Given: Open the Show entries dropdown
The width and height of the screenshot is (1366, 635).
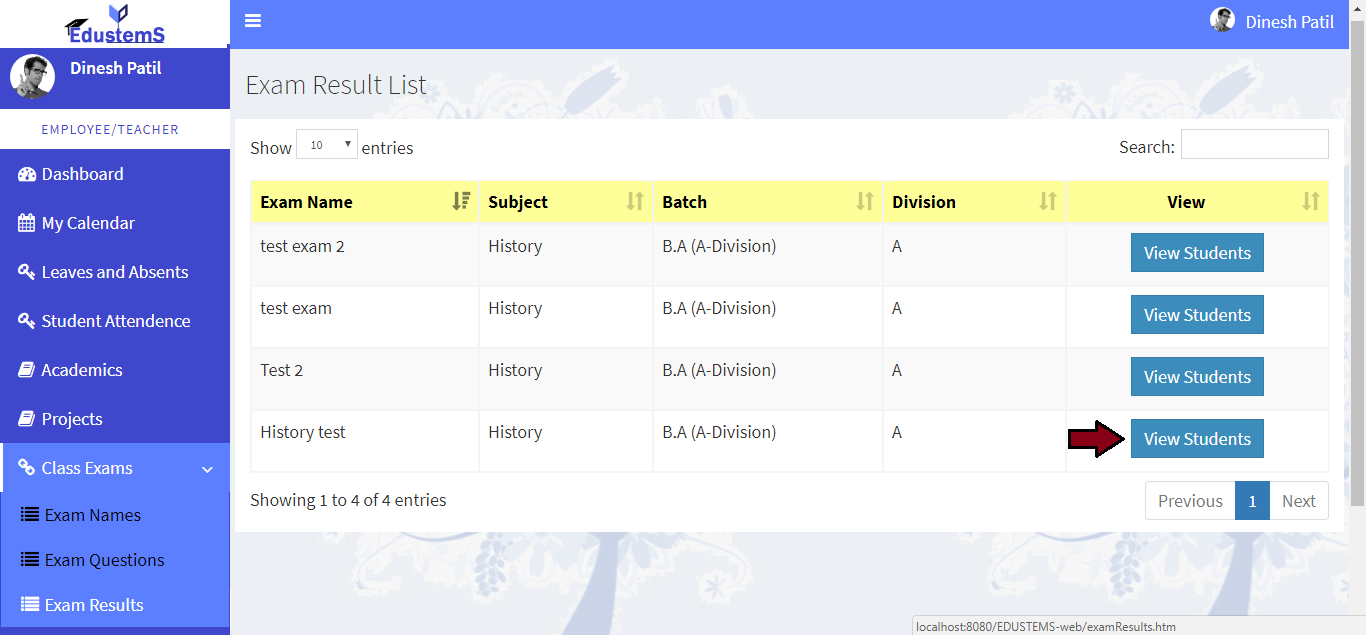Looking at the screenshot, I should click(x=326, y=143).
